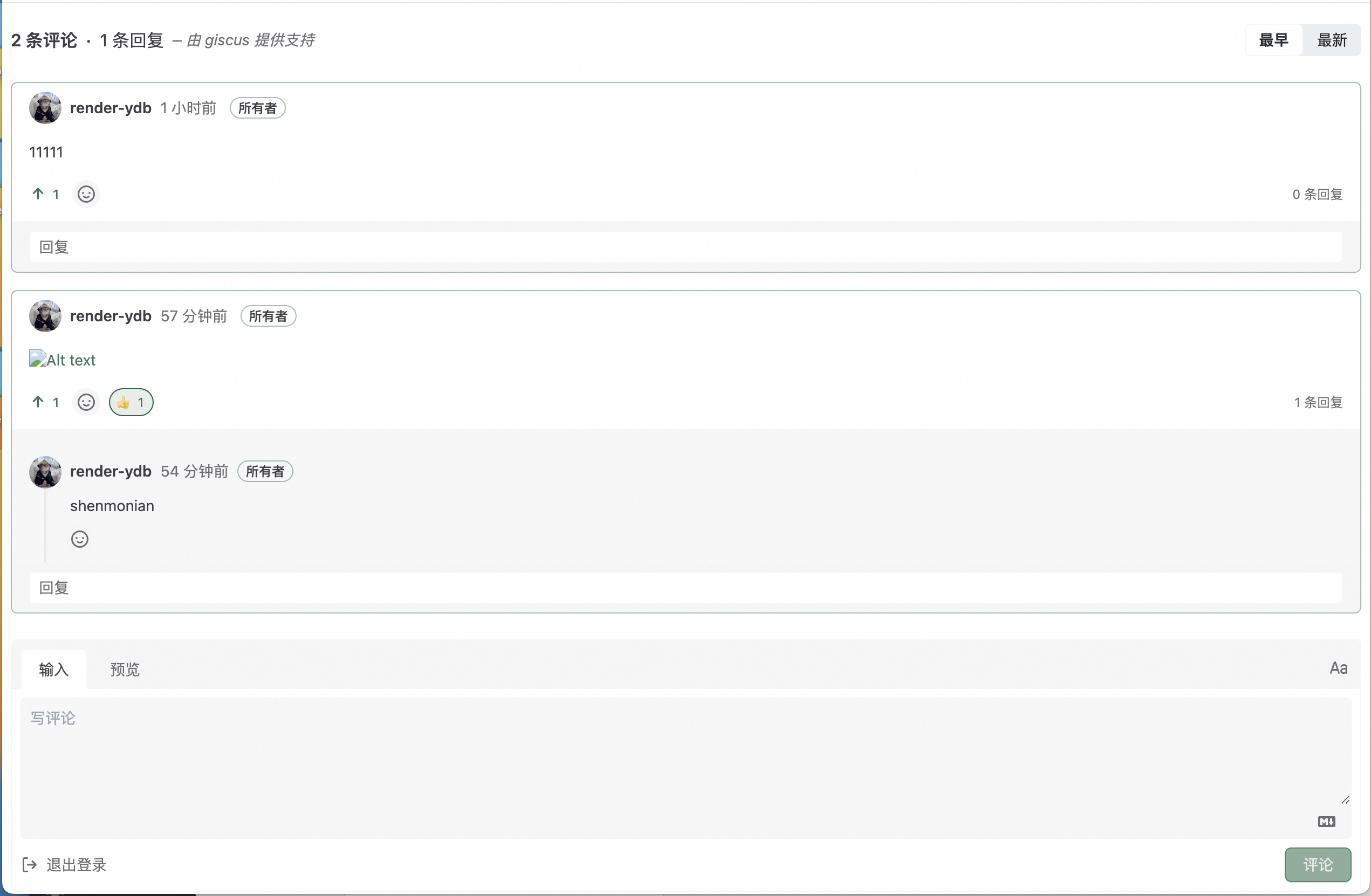Viewport: 1371px width, 896px height.
Task: Open the broken Alt text image link
Action: (62, 360)
